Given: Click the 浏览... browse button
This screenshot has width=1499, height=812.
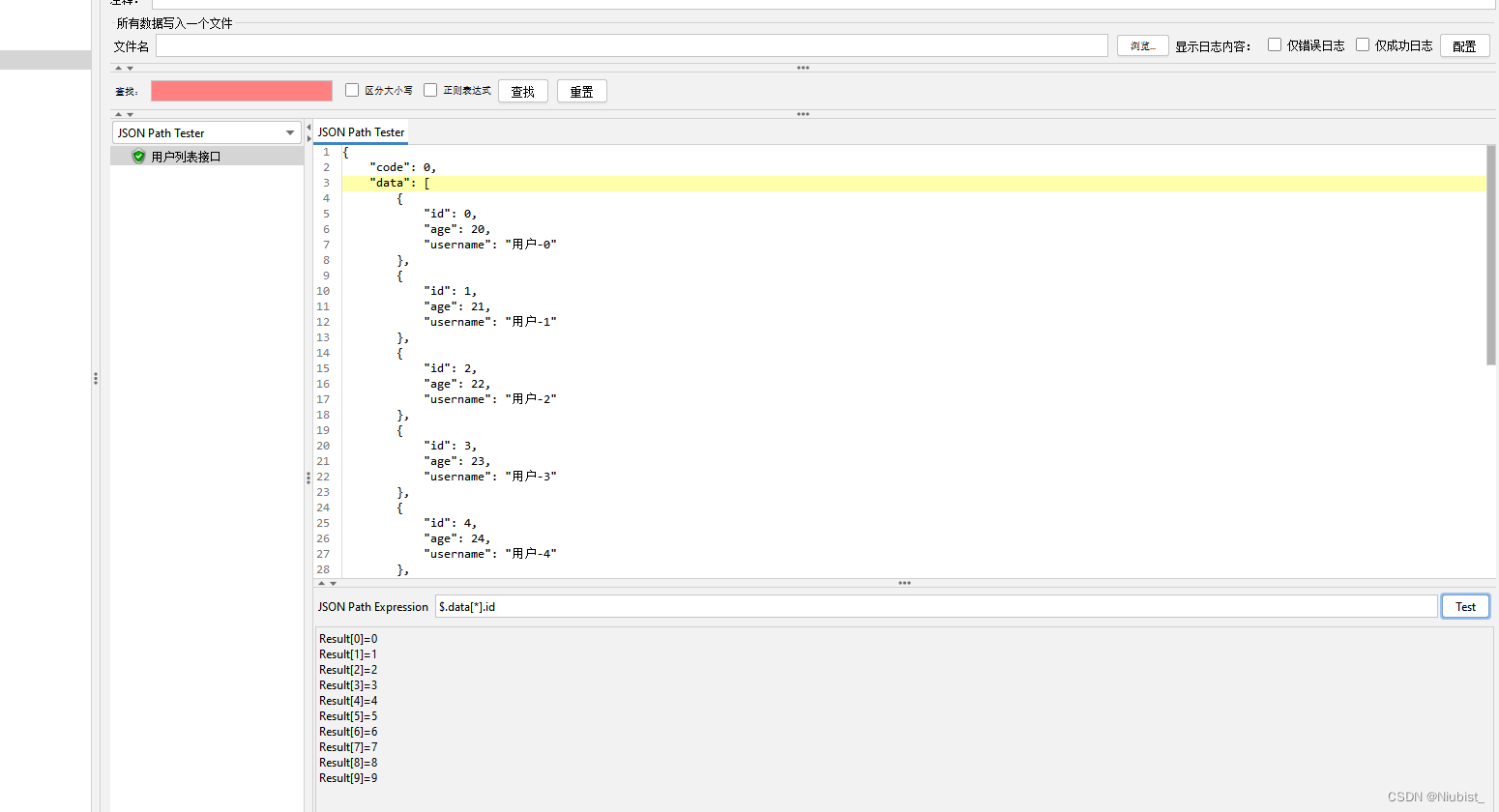Looking at the screenshot, I should [1143, 45].
